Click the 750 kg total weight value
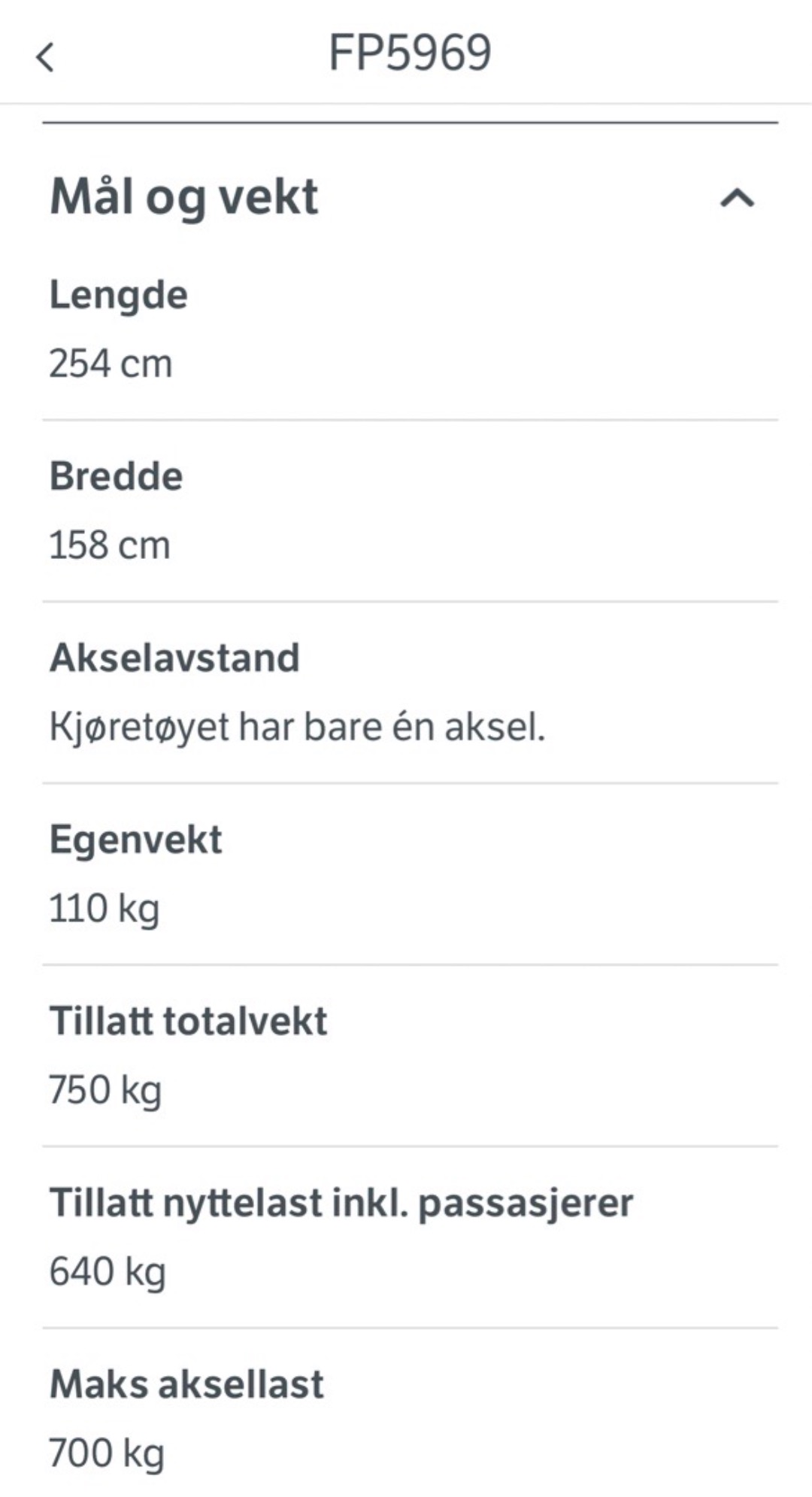The height and width of the screenshot is (1497, 812). (105, 1090)
